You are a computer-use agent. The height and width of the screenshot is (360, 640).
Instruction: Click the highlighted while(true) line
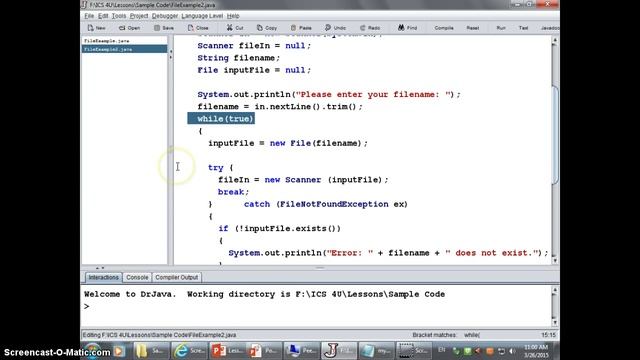point(221,119)
